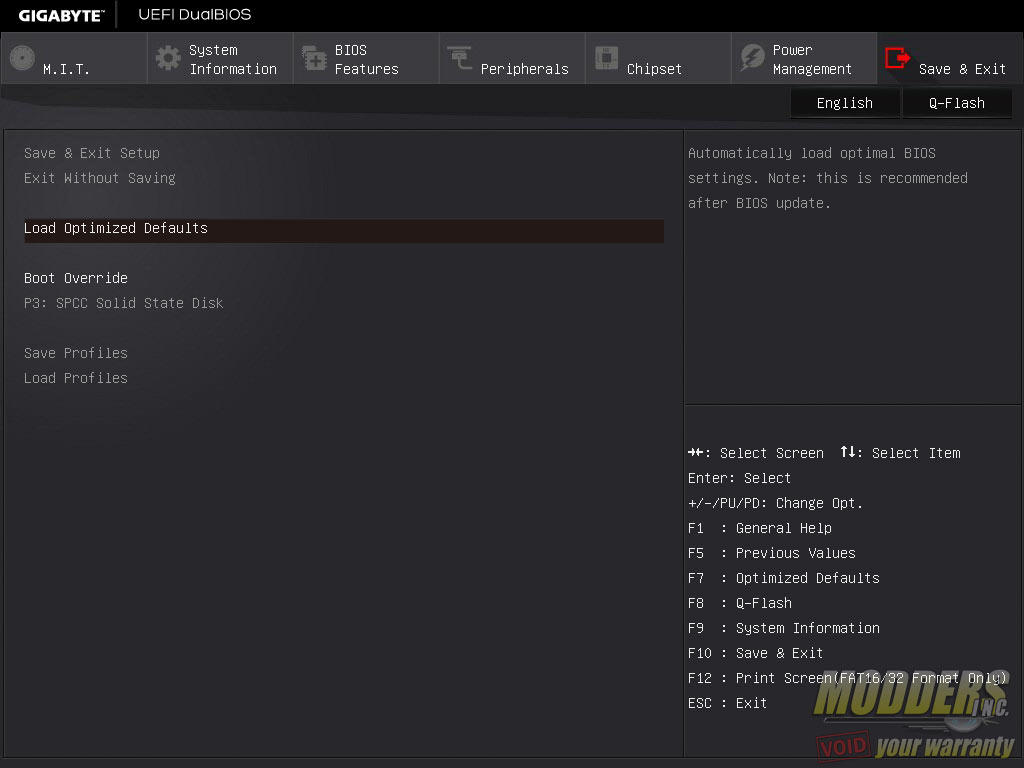Select Load Optimized Defaults option
Image resolution: width=1024 pixels, height=768 pixels.
116,228
